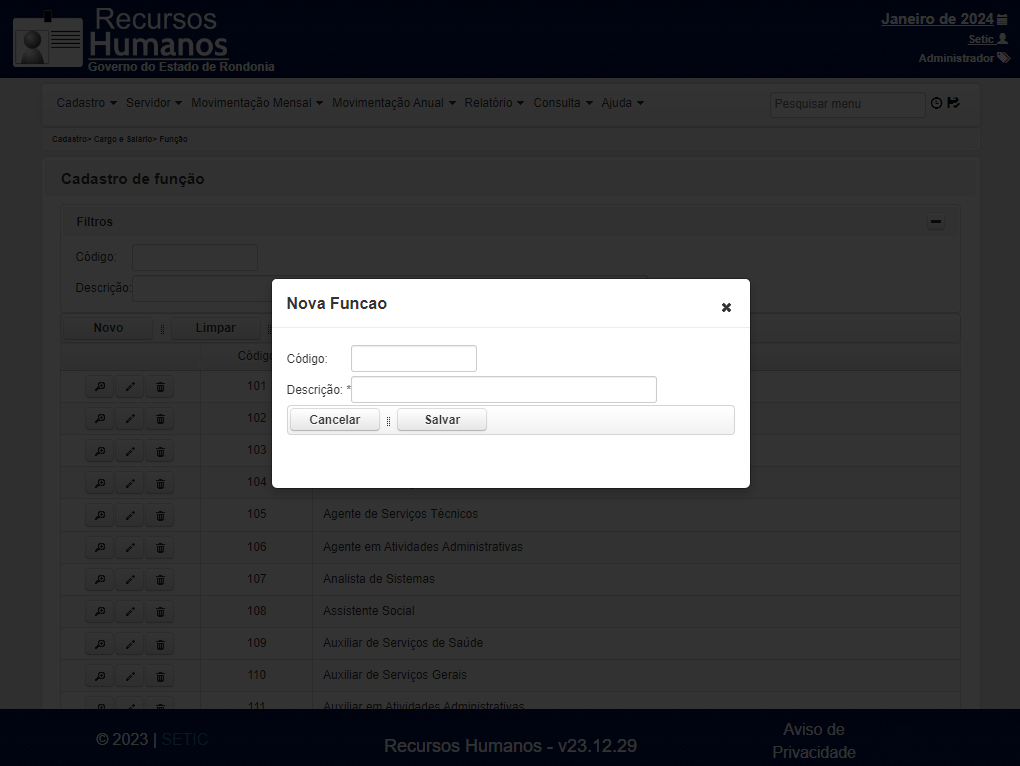Click the pencil edit icon for row 106
This screenshot has width=1020, height=766.
pyautogui.click(x=130, y=548)
